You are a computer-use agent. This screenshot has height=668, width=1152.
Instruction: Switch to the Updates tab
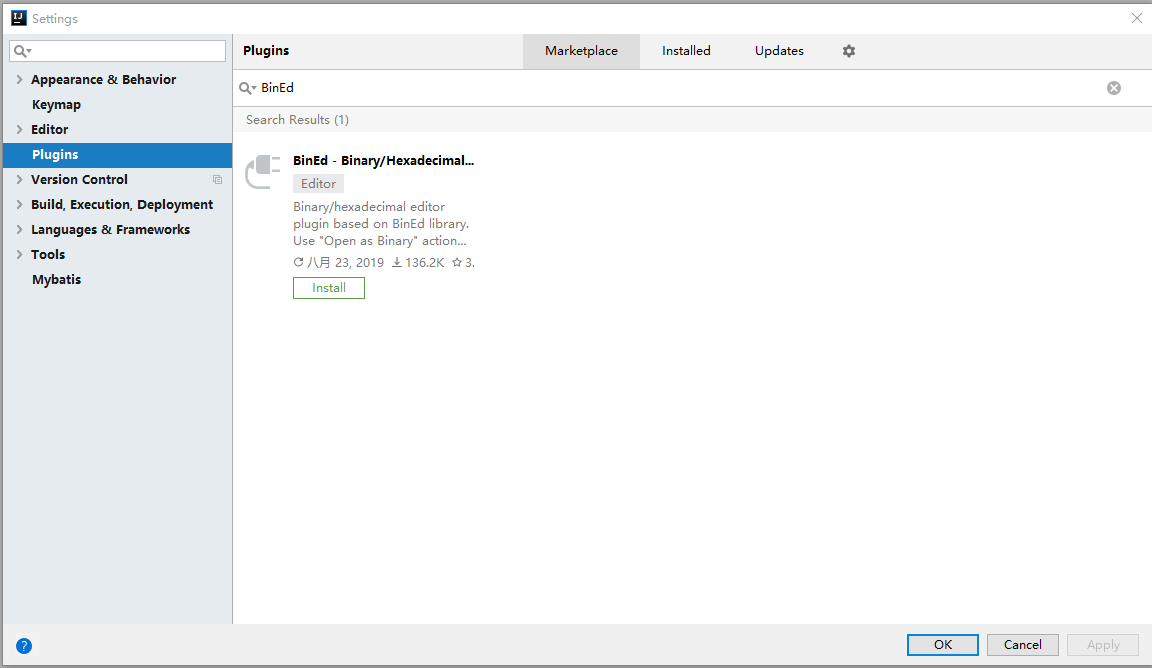point(779,51)
